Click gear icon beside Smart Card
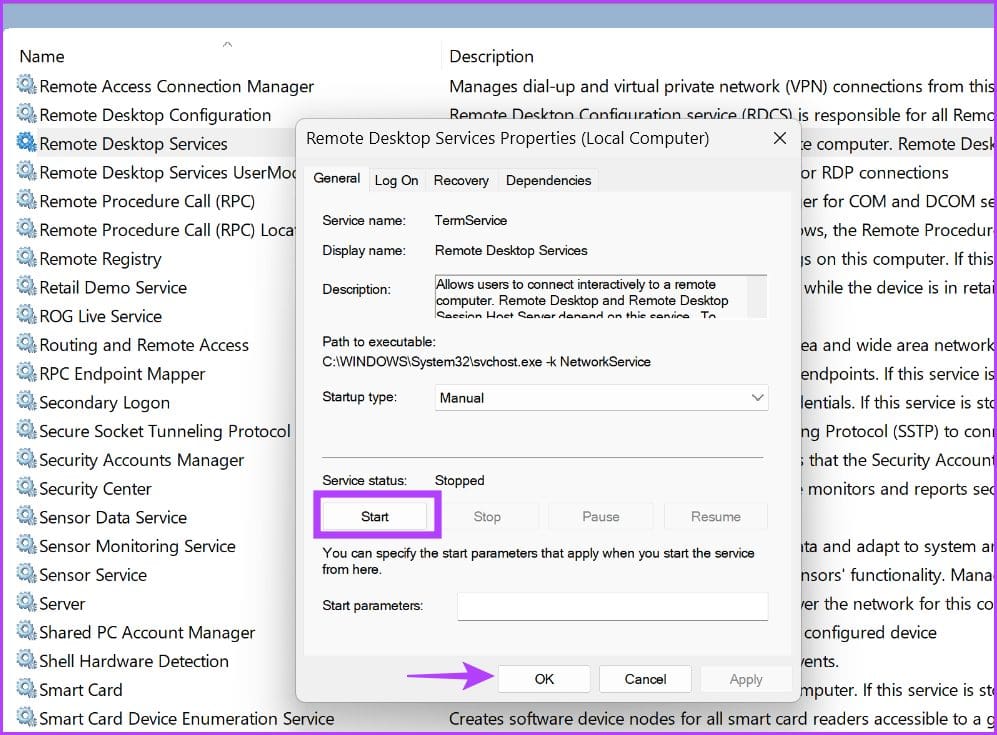Viewport: 997px width, 735px height. [x=27, y=688]
